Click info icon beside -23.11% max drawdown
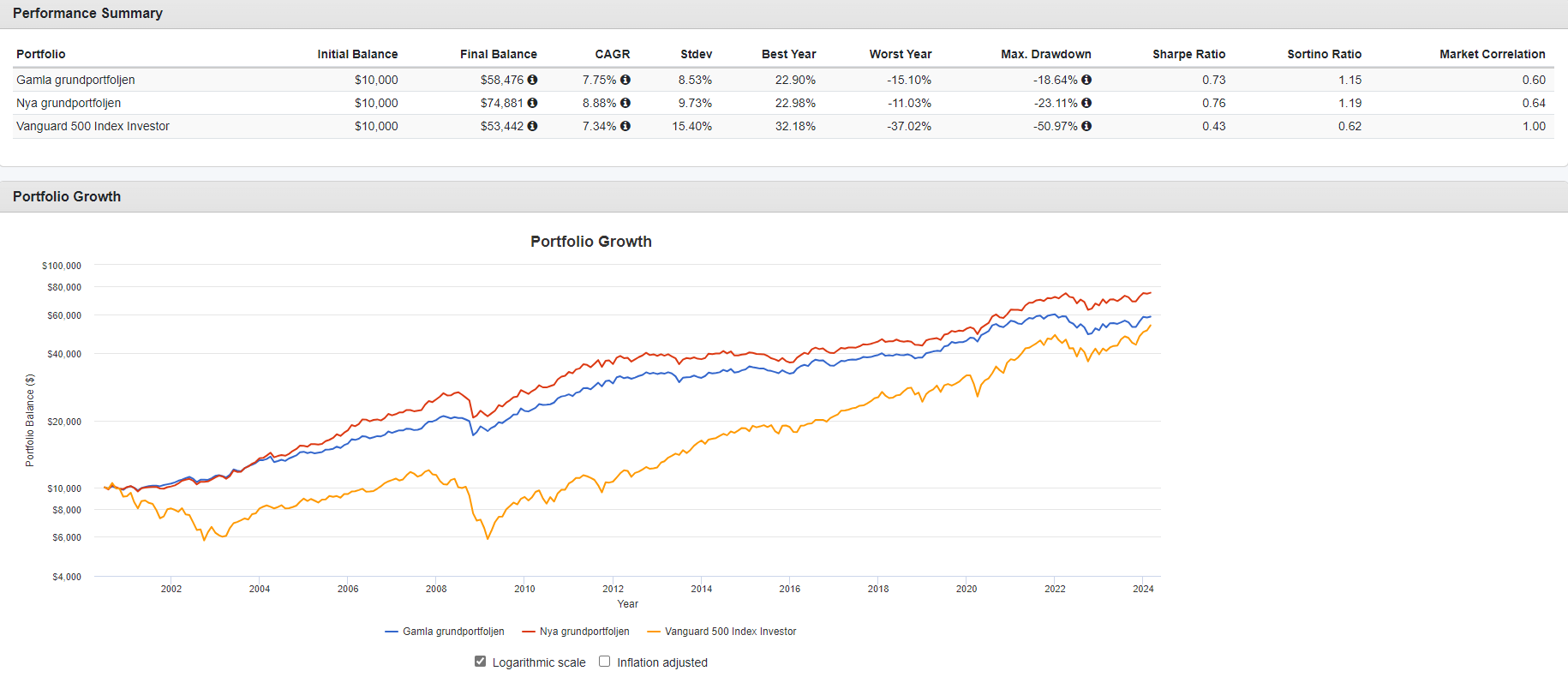This screenshot has height=677, width=1568. click(x=1086, y=103)
